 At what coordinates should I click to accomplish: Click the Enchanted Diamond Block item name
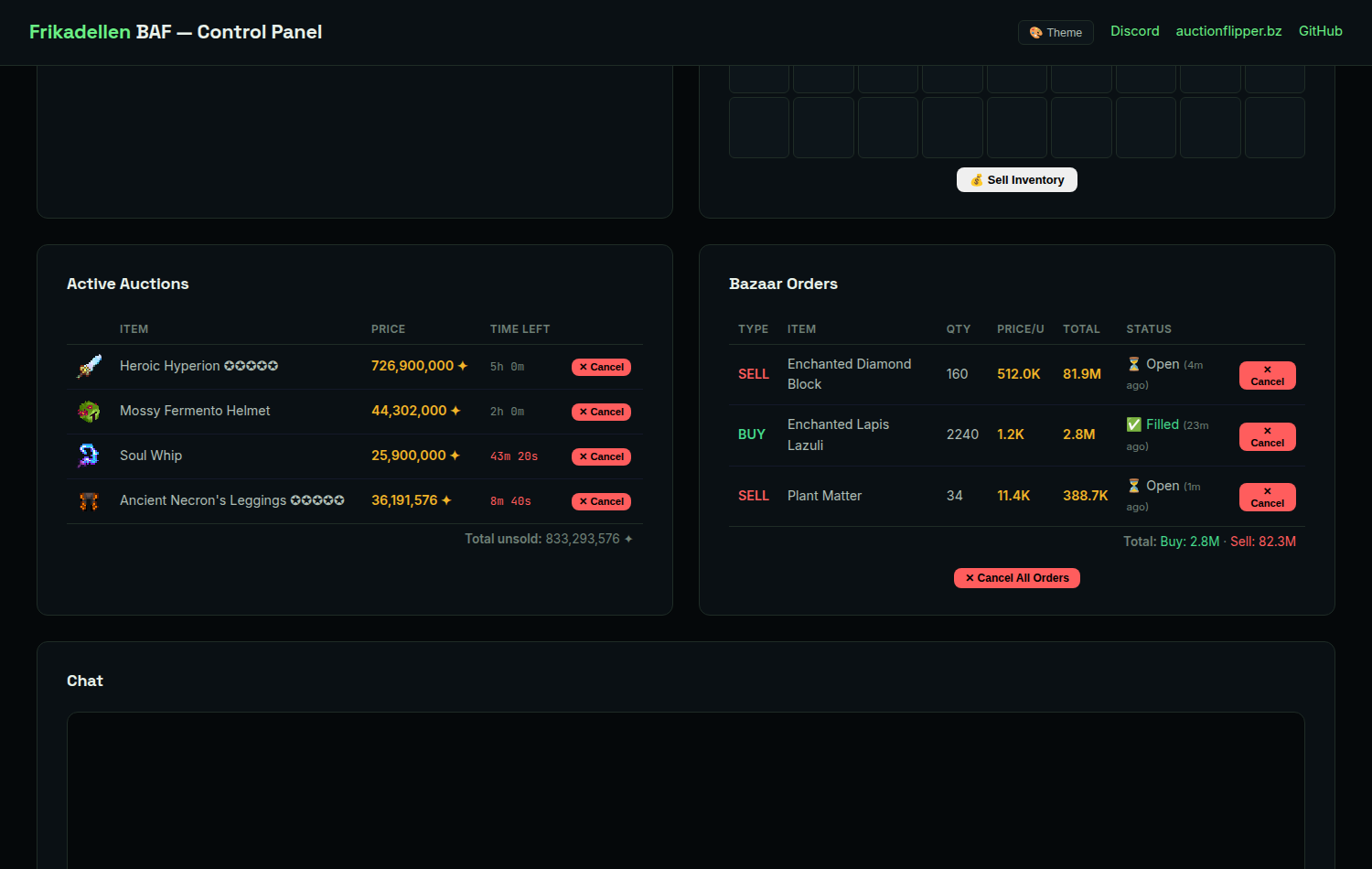pyautogui.click(x=849, y=374)
